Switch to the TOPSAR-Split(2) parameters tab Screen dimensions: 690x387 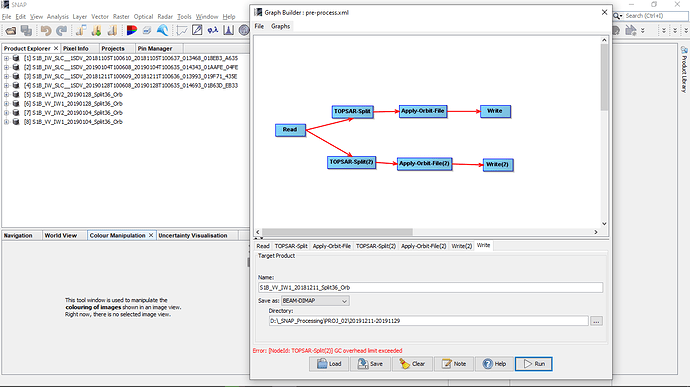(x=375, y=246)
